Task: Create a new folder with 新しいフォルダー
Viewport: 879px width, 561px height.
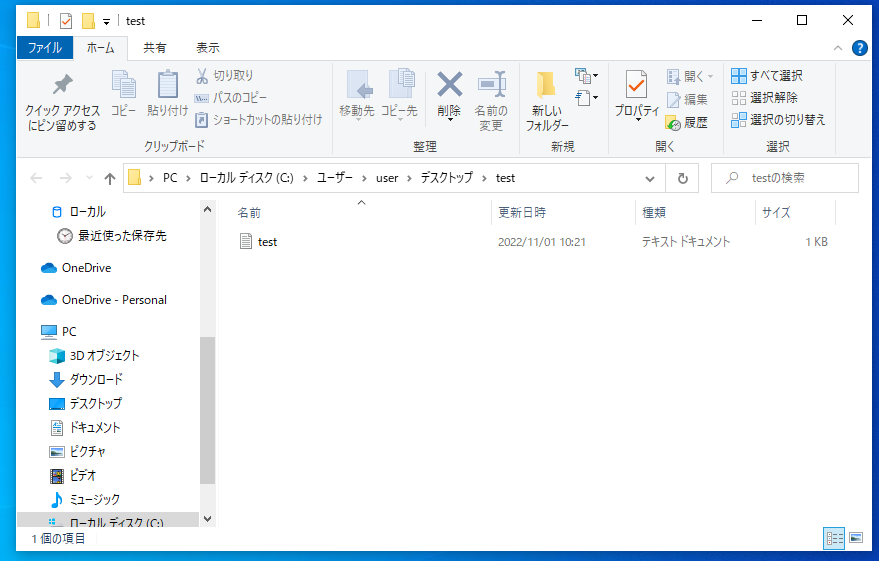Action: point(546,100)
